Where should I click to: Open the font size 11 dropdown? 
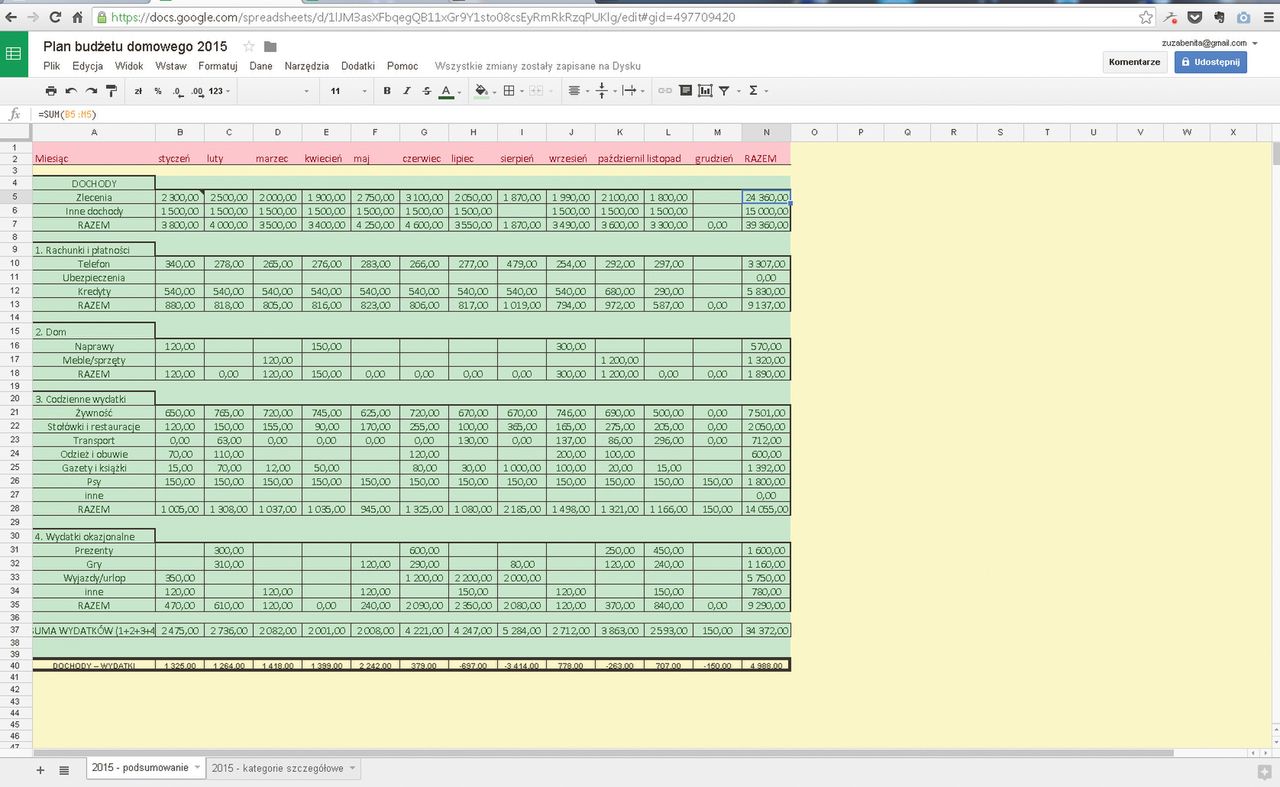(346, 91)
